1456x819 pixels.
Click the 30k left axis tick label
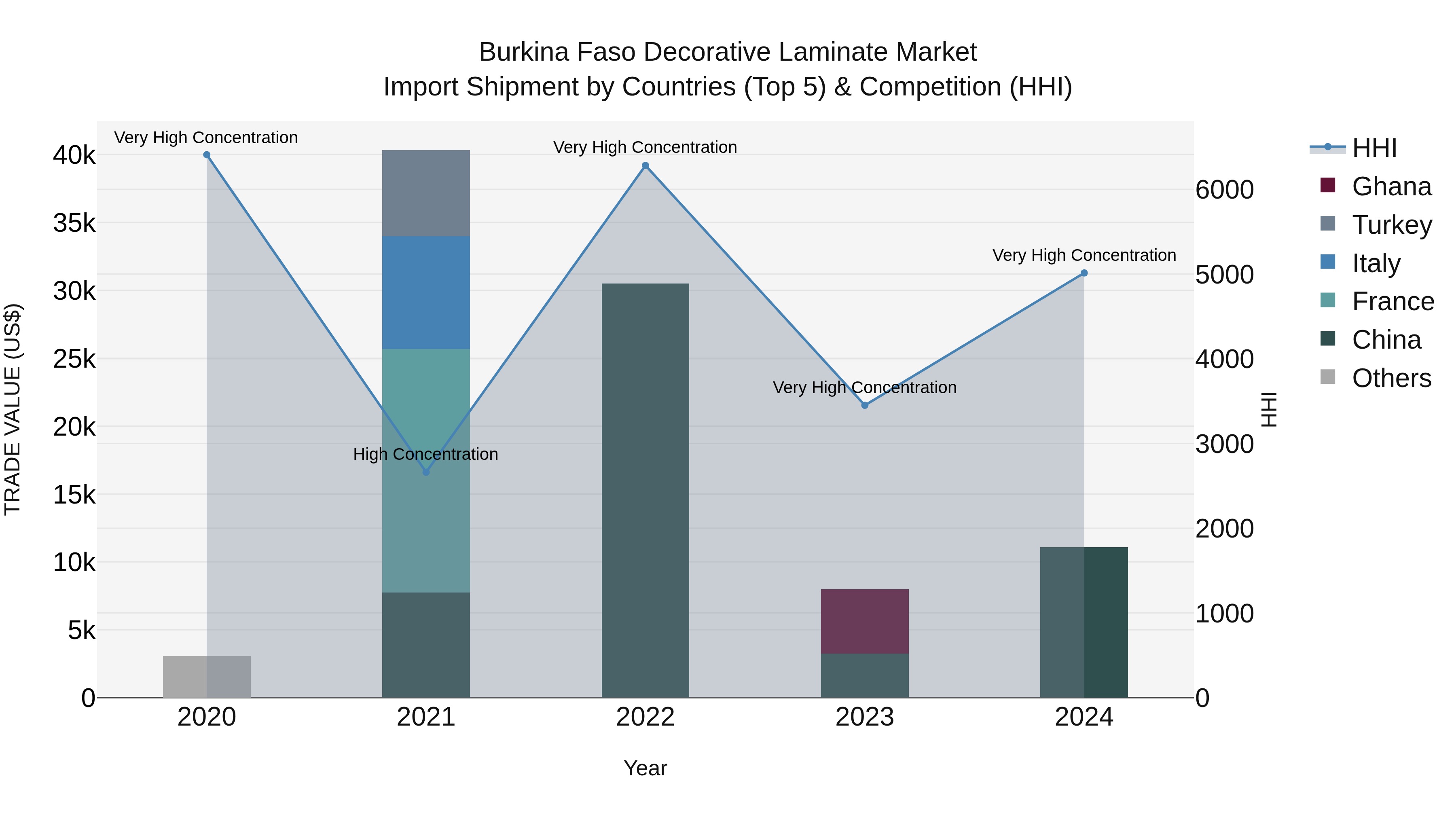click(74, 291)
